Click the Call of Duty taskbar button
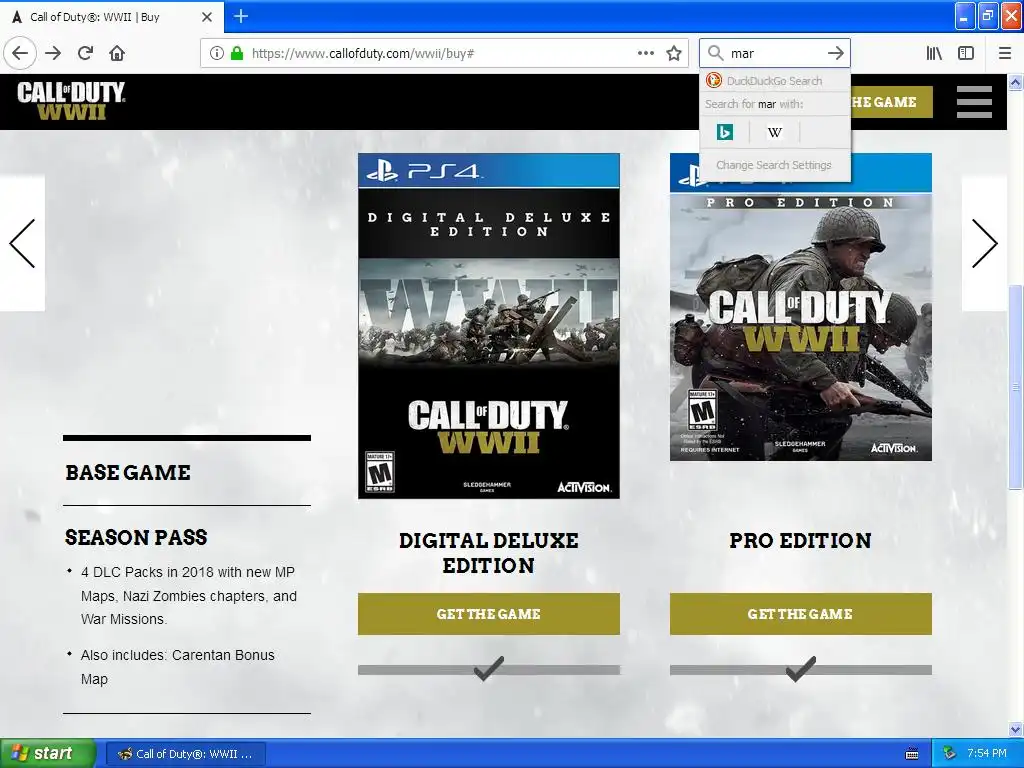Screen dimensions: 1024x768 click(186, 754)
